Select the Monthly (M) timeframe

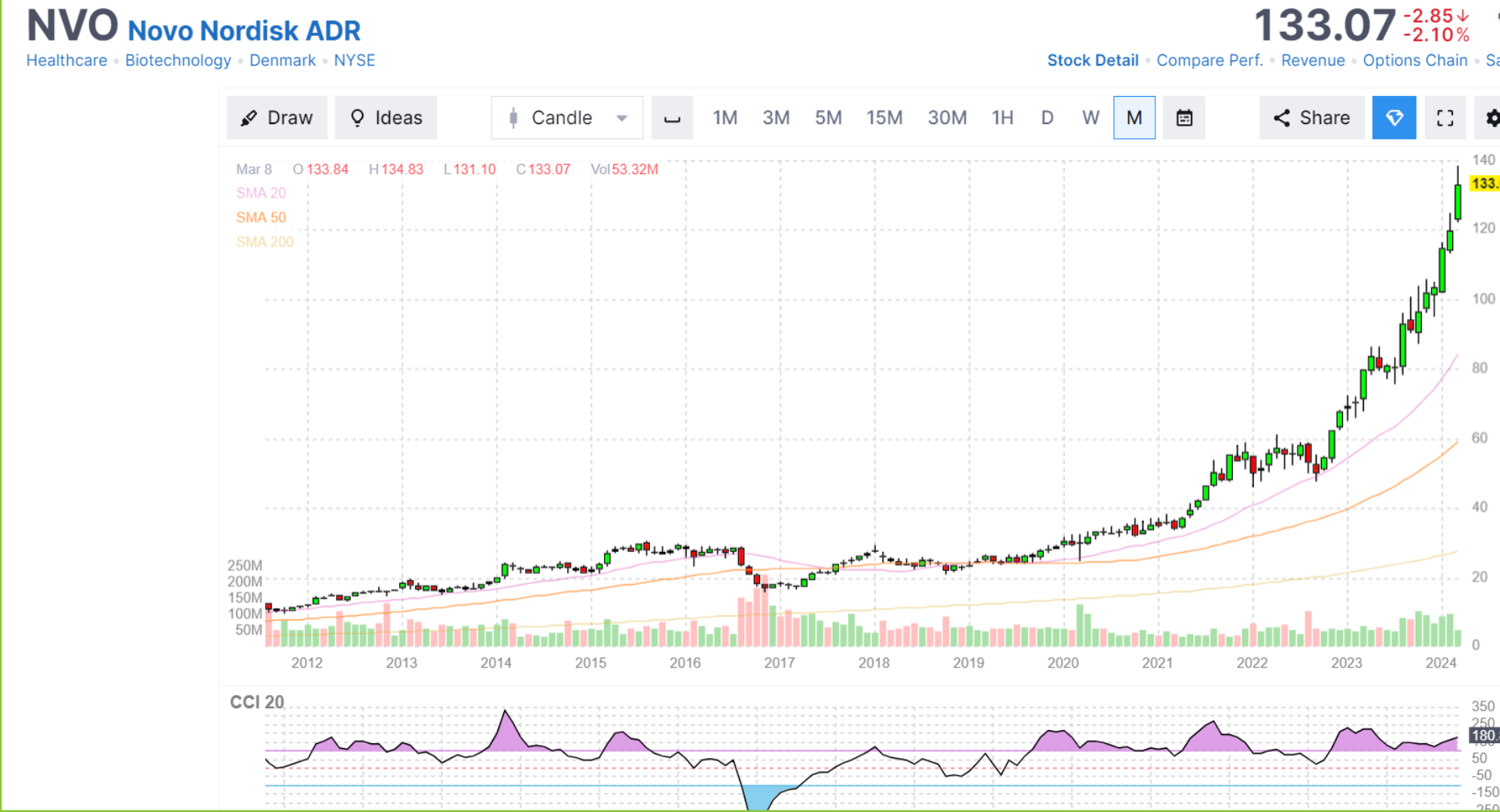pos(1134,118)
